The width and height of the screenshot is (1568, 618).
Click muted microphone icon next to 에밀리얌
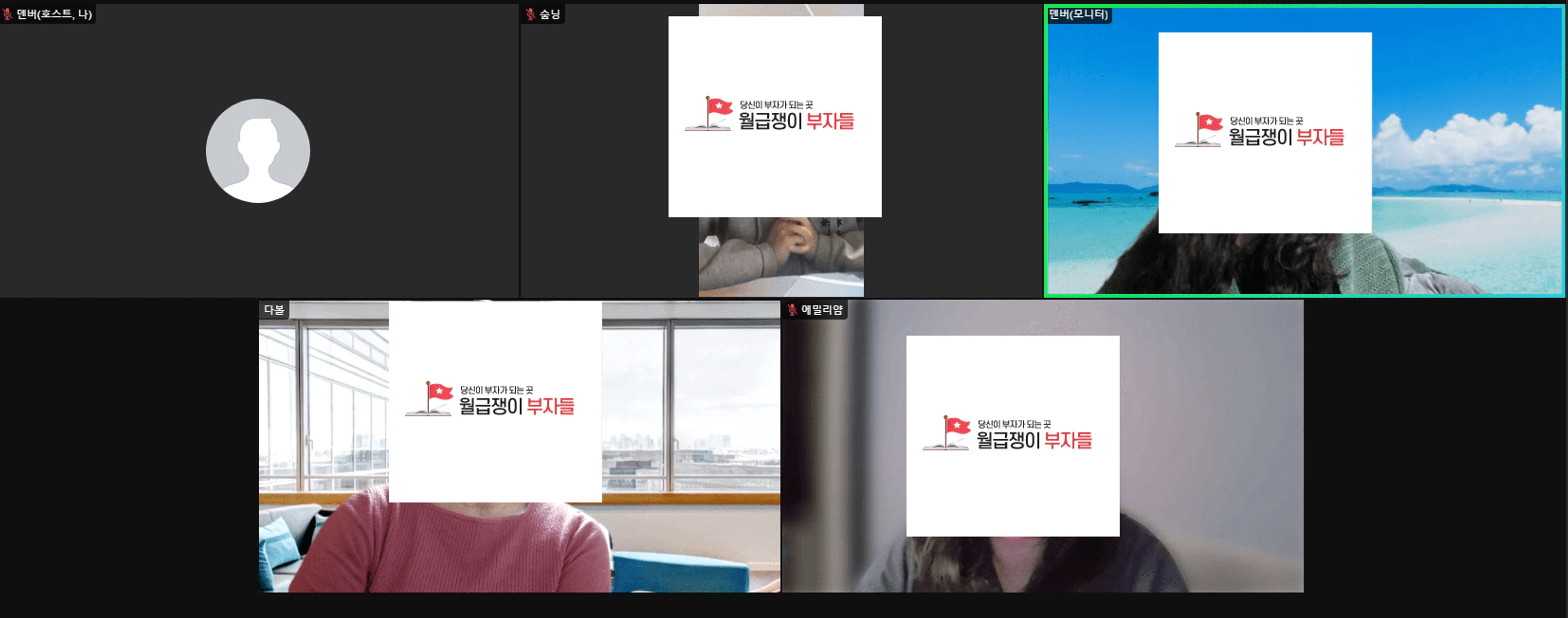pyautogui.click(x=792, y=309)
